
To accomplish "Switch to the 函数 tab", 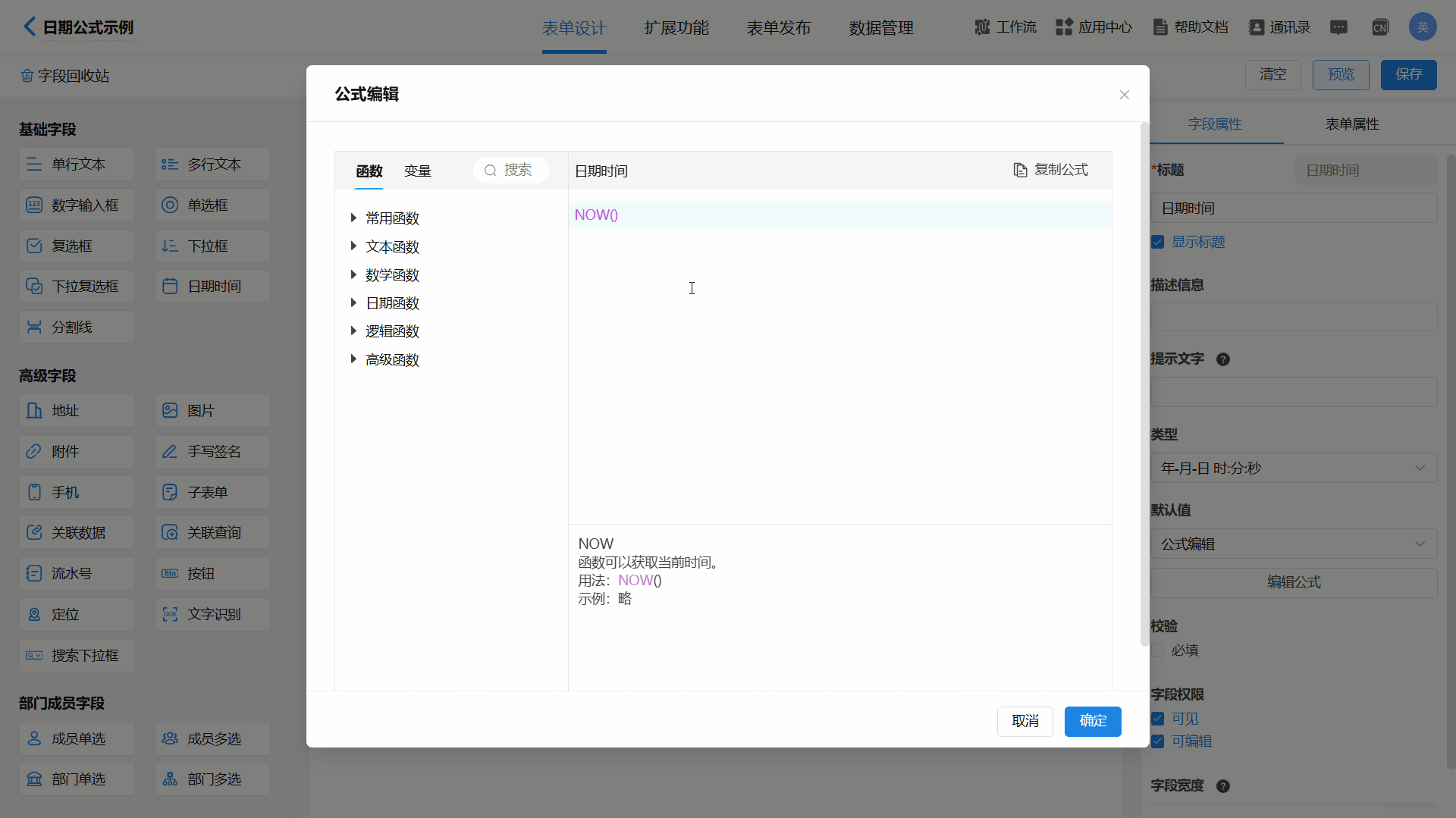I will (x=369, y=171).
